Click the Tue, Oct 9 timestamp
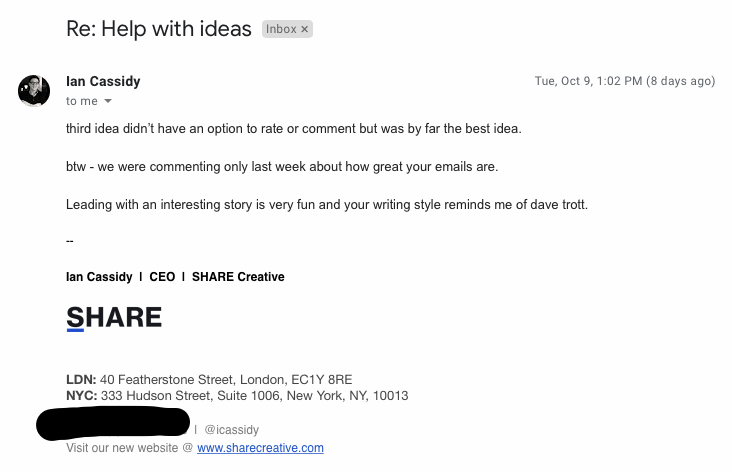732x472 pixels. (625, 81)
